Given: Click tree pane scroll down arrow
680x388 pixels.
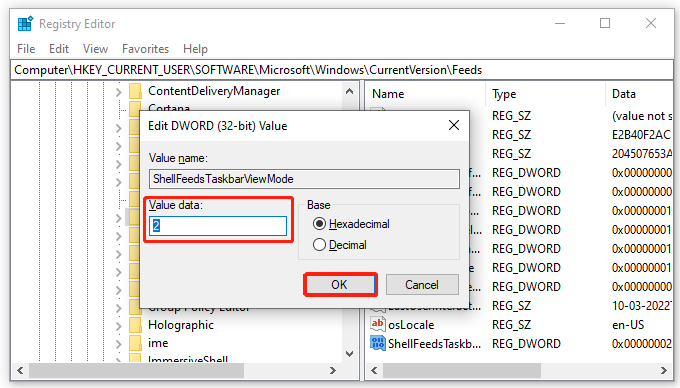Looking at the screenshot, I should (x=350, y=354).
